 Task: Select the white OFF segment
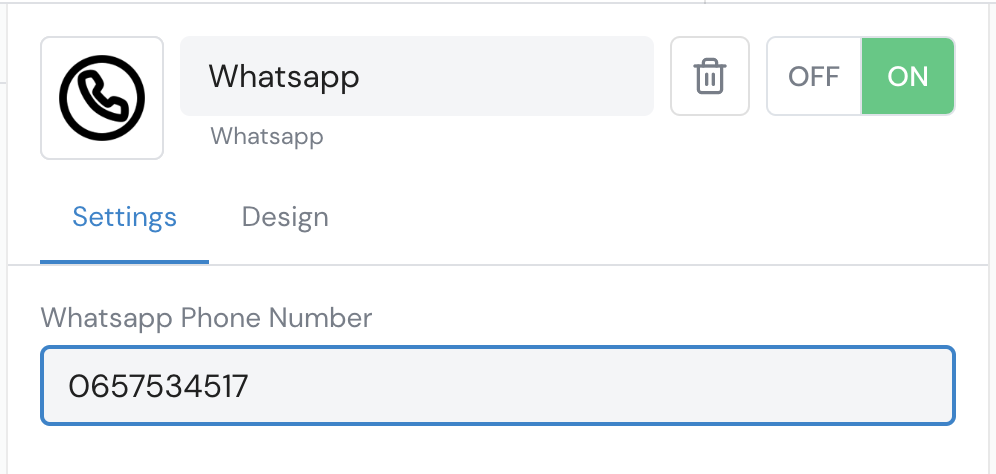point(814,76)
